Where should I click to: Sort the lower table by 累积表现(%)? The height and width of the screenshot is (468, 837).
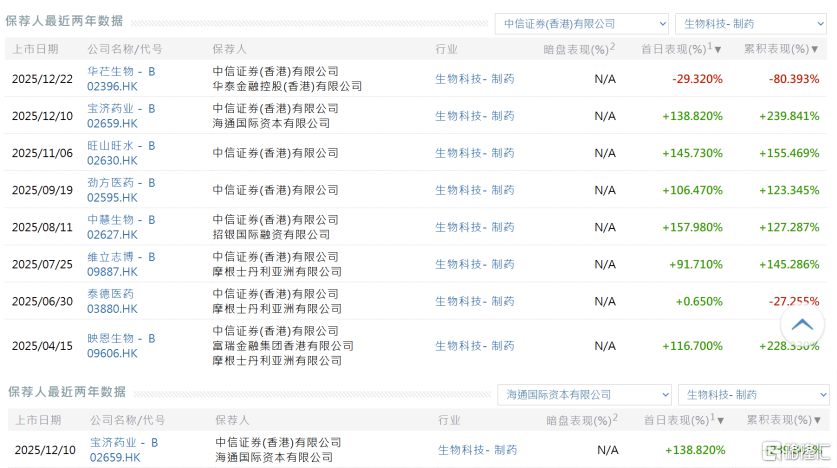point(784,420)
